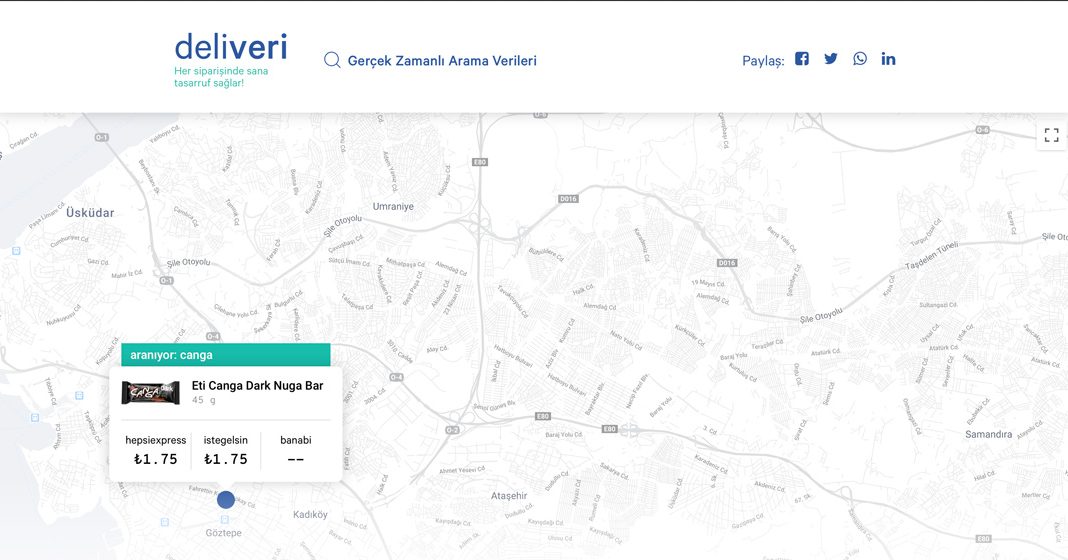The width and height of the screenshot is (1068, 560).
Task: Select the Gerçek Zamanlı Arama Verileri heading
Action: click(442, 61)
